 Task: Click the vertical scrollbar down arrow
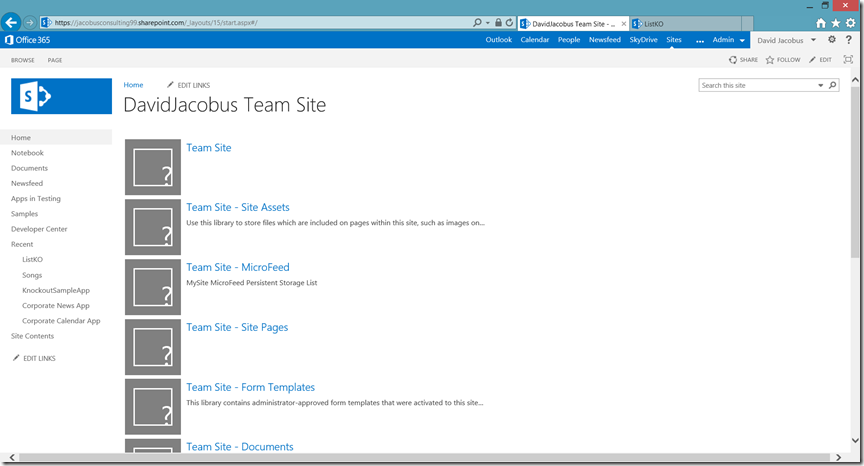[855, 441]
